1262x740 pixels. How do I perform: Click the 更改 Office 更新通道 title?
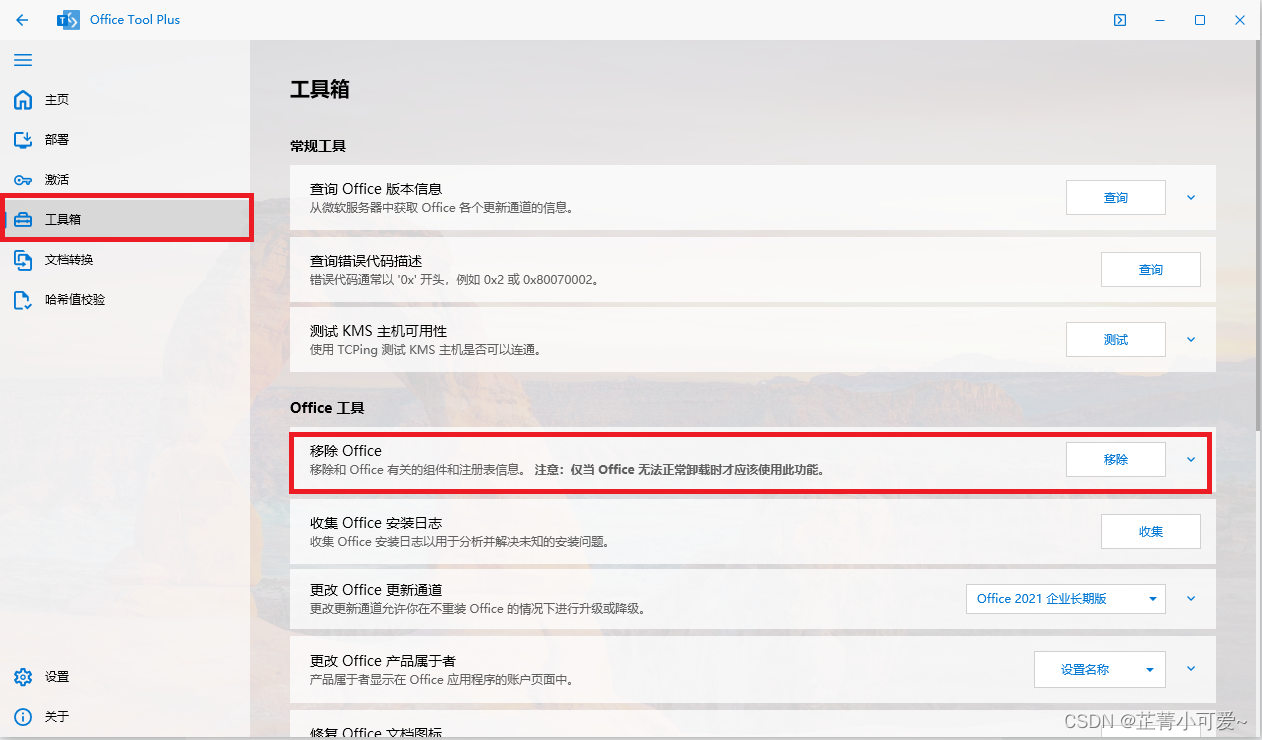coord(376,590)
